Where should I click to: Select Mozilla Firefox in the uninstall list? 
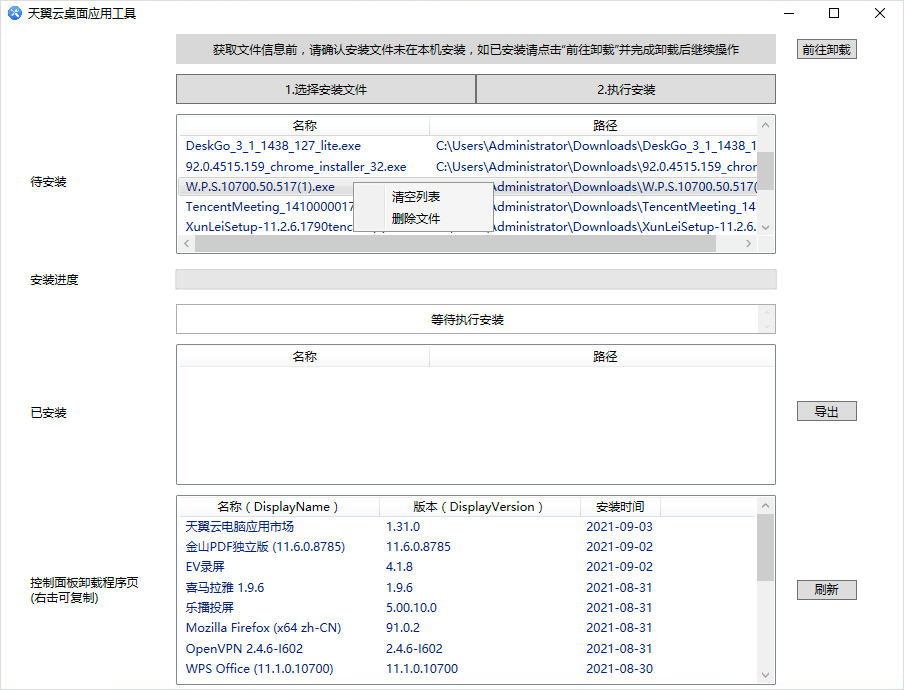tap(265, 628)
